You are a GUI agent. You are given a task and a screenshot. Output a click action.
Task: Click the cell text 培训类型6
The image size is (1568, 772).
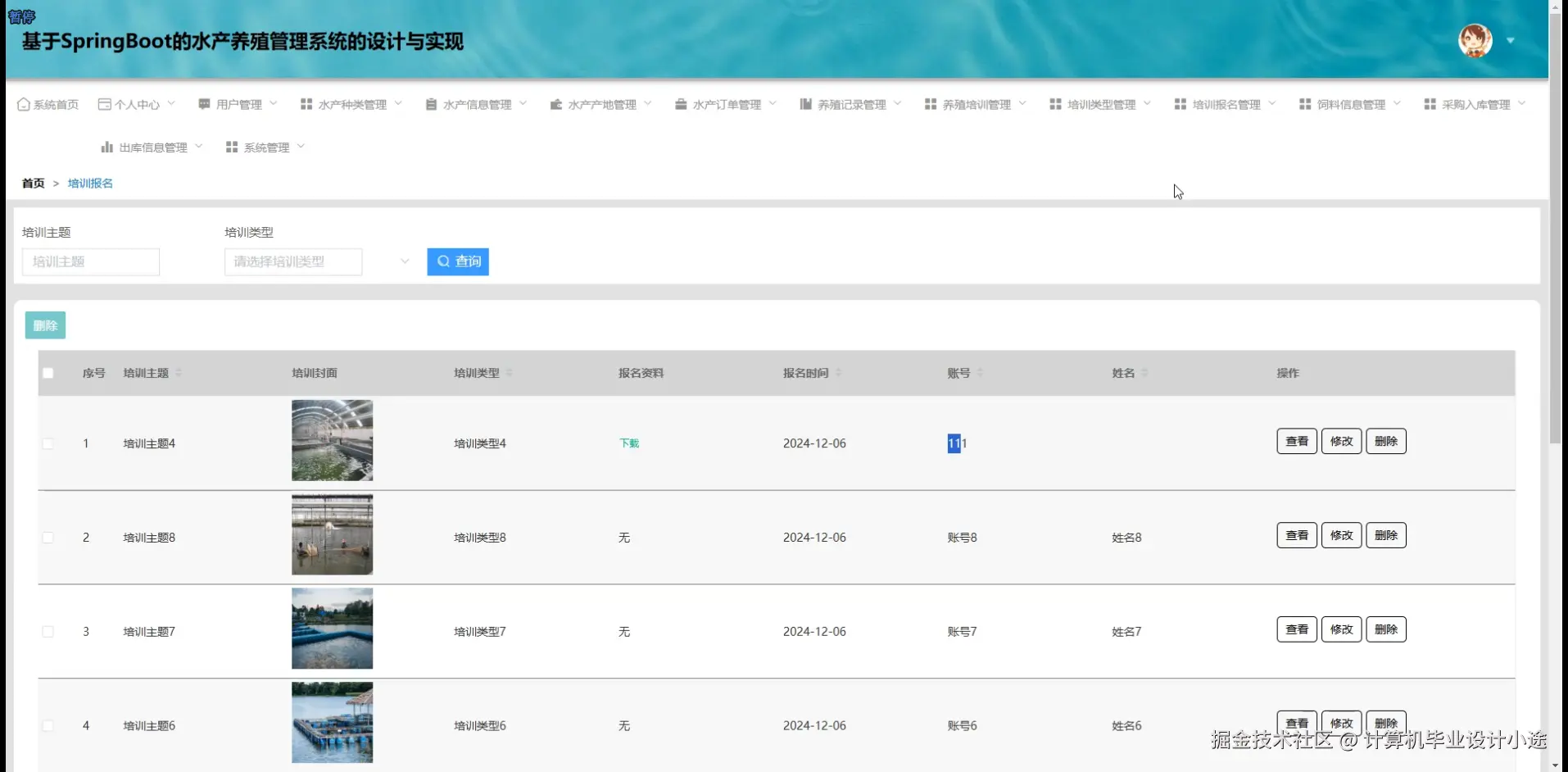pos(480,726)
